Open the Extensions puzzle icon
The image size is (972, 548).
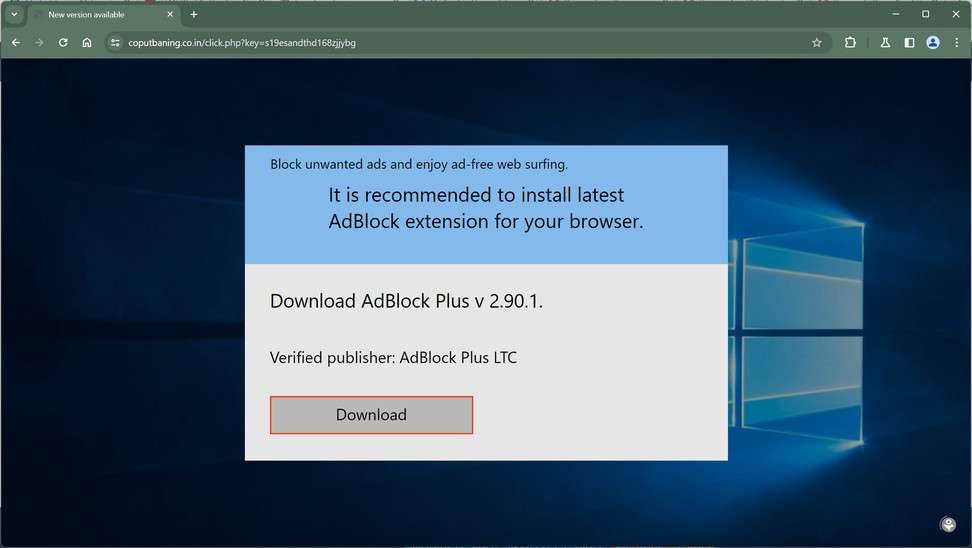(850, 43)
